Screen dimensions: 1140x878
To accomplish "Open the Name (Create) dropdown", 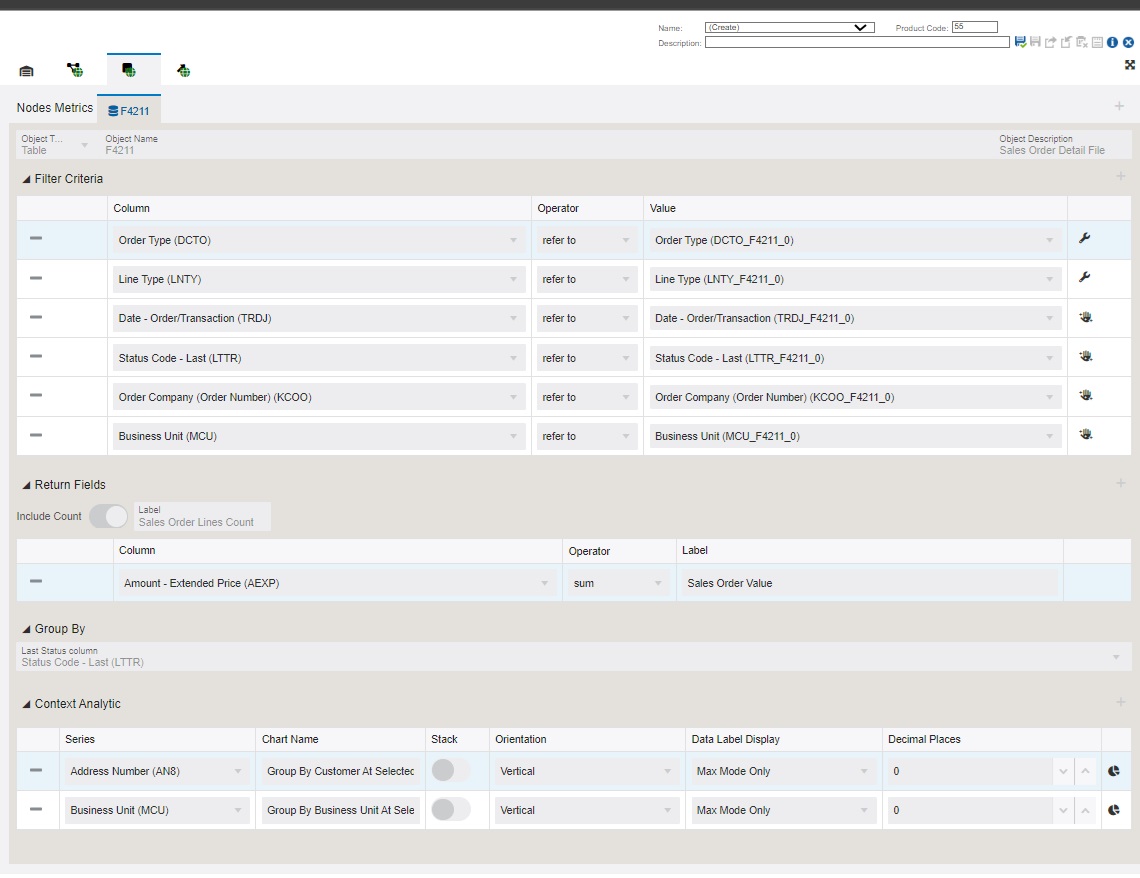I will coord(789,28).
